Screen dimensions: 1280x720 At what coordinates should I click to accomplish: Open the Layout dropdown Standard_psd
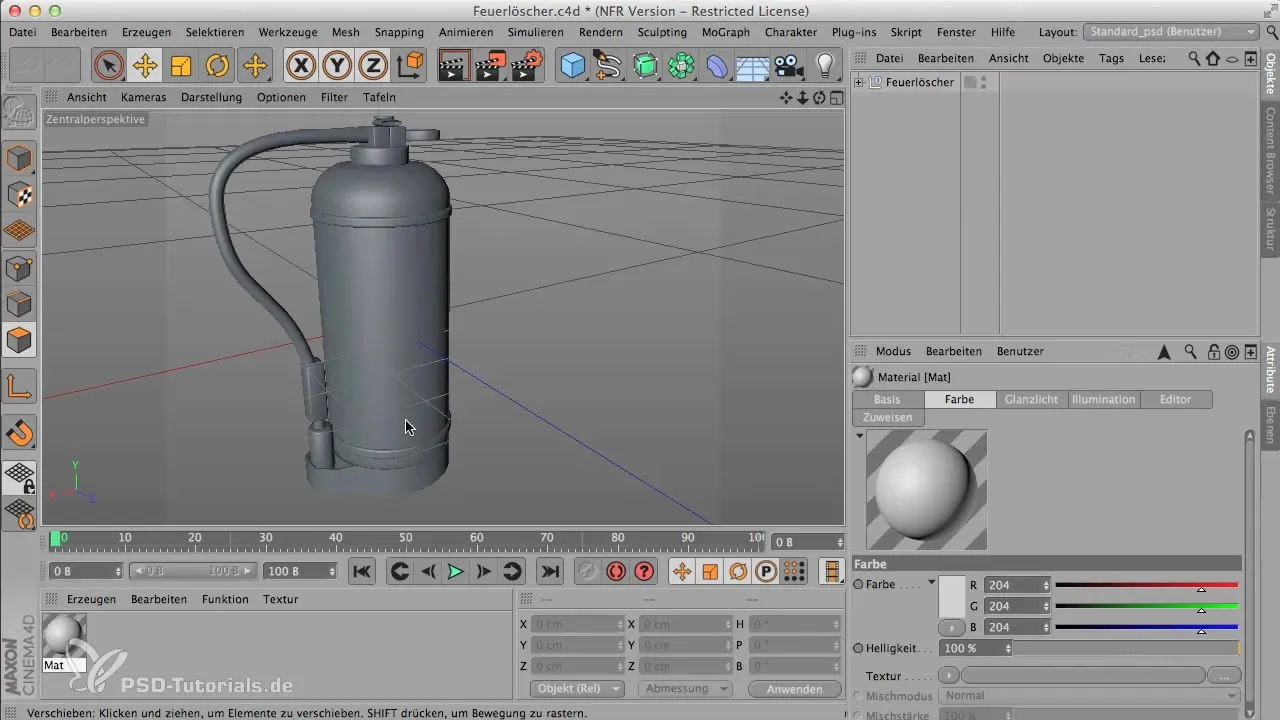click(x=1172, y=32)
